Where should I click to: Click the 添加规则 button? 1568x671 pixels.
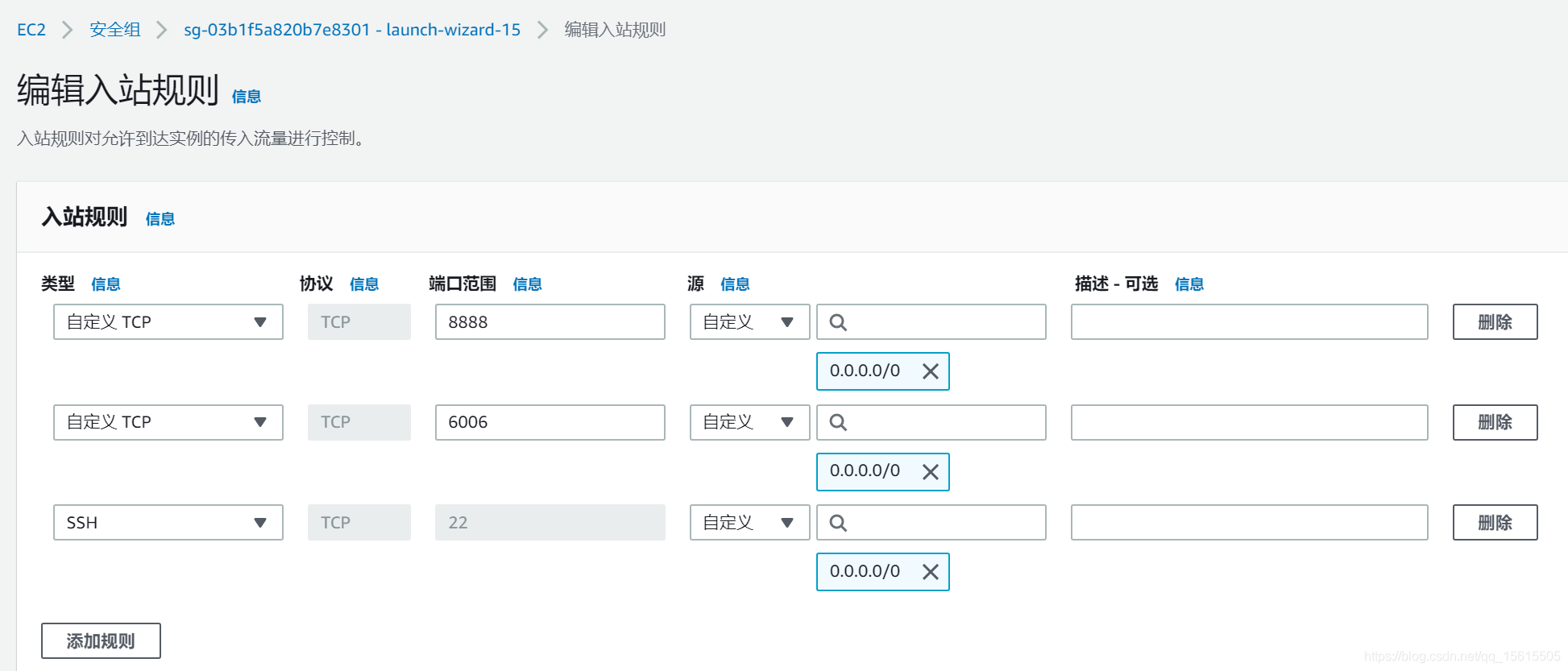pyautogui.click(x=101, y=640)
